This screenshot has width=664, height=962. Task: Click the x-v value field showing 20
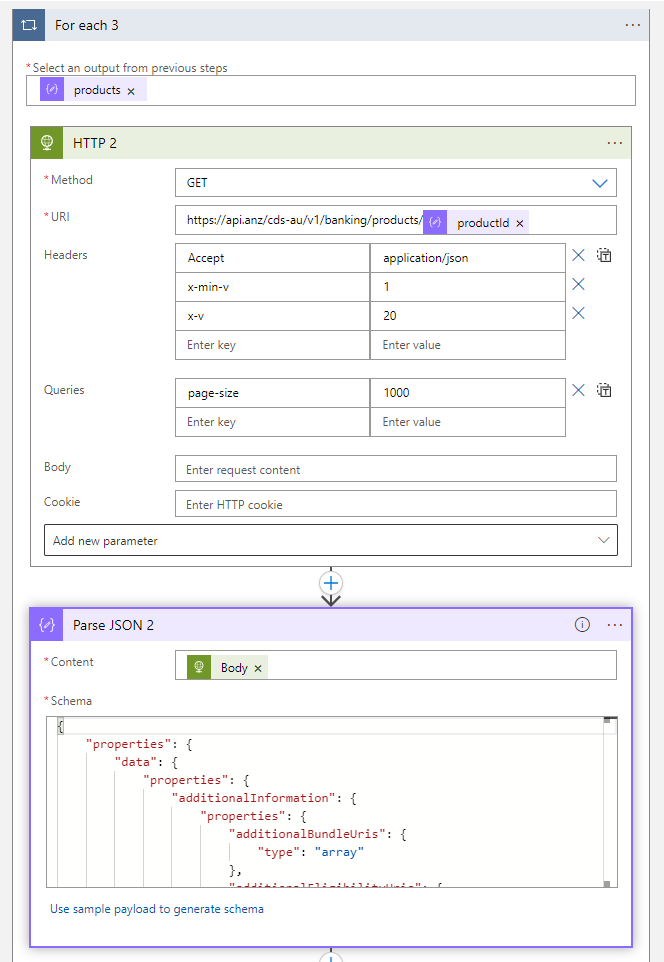pyautogui.click(x=468, y=315)
